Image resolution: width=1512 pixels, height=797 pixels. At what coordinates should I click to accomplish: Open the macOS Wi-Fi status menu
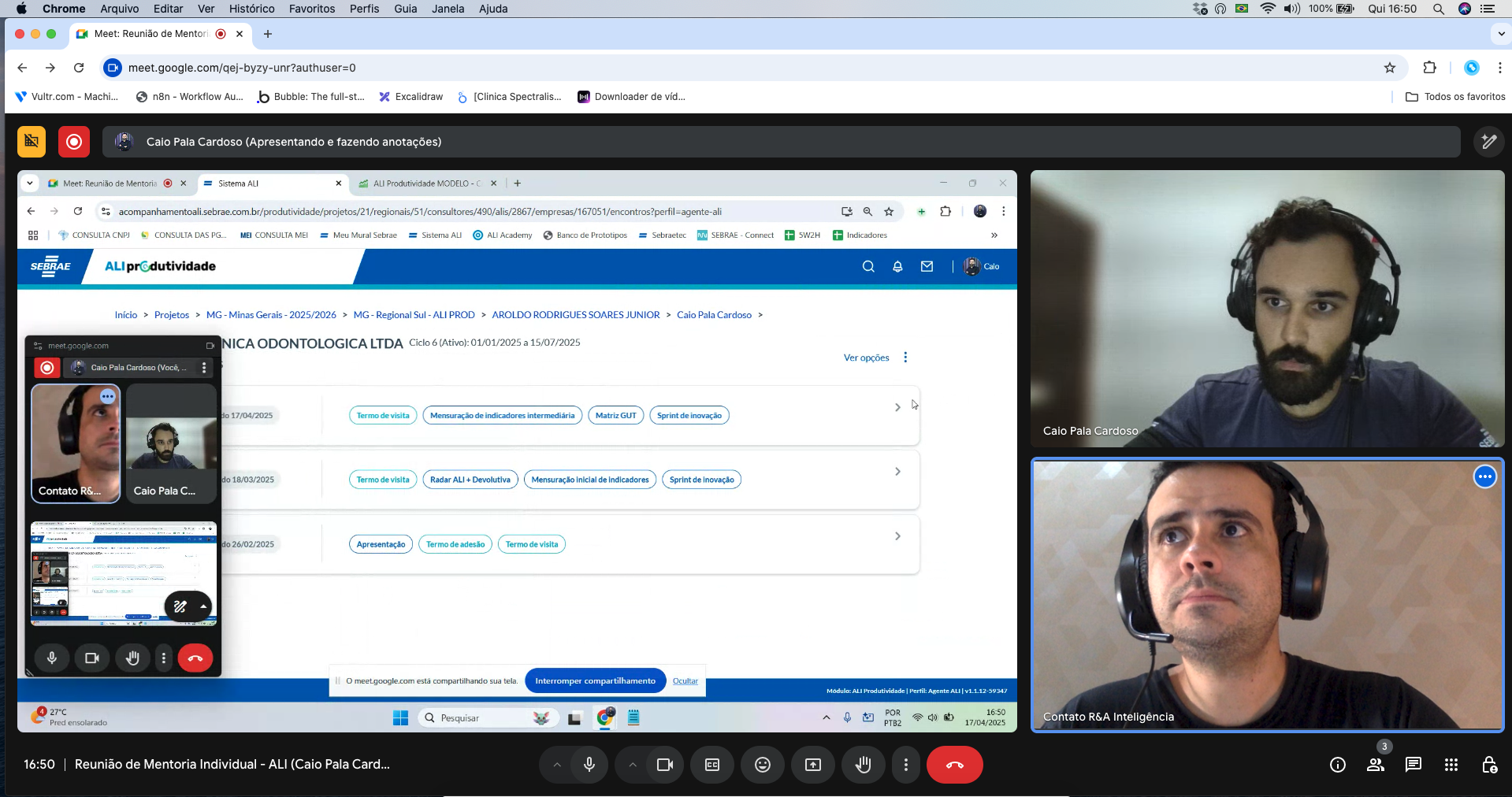[x=1268, y=9]
